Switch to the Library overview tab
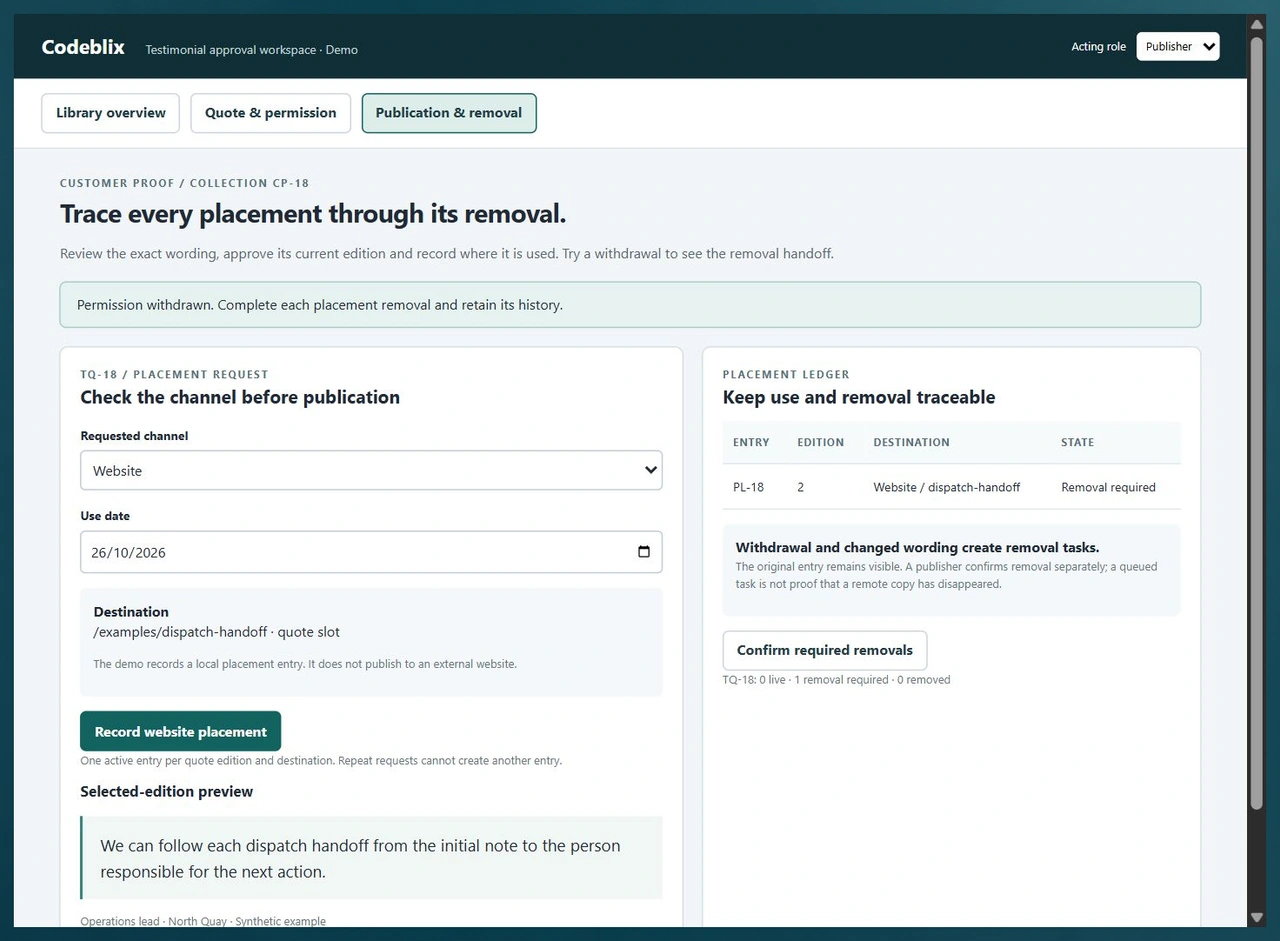 pos(110,113)
